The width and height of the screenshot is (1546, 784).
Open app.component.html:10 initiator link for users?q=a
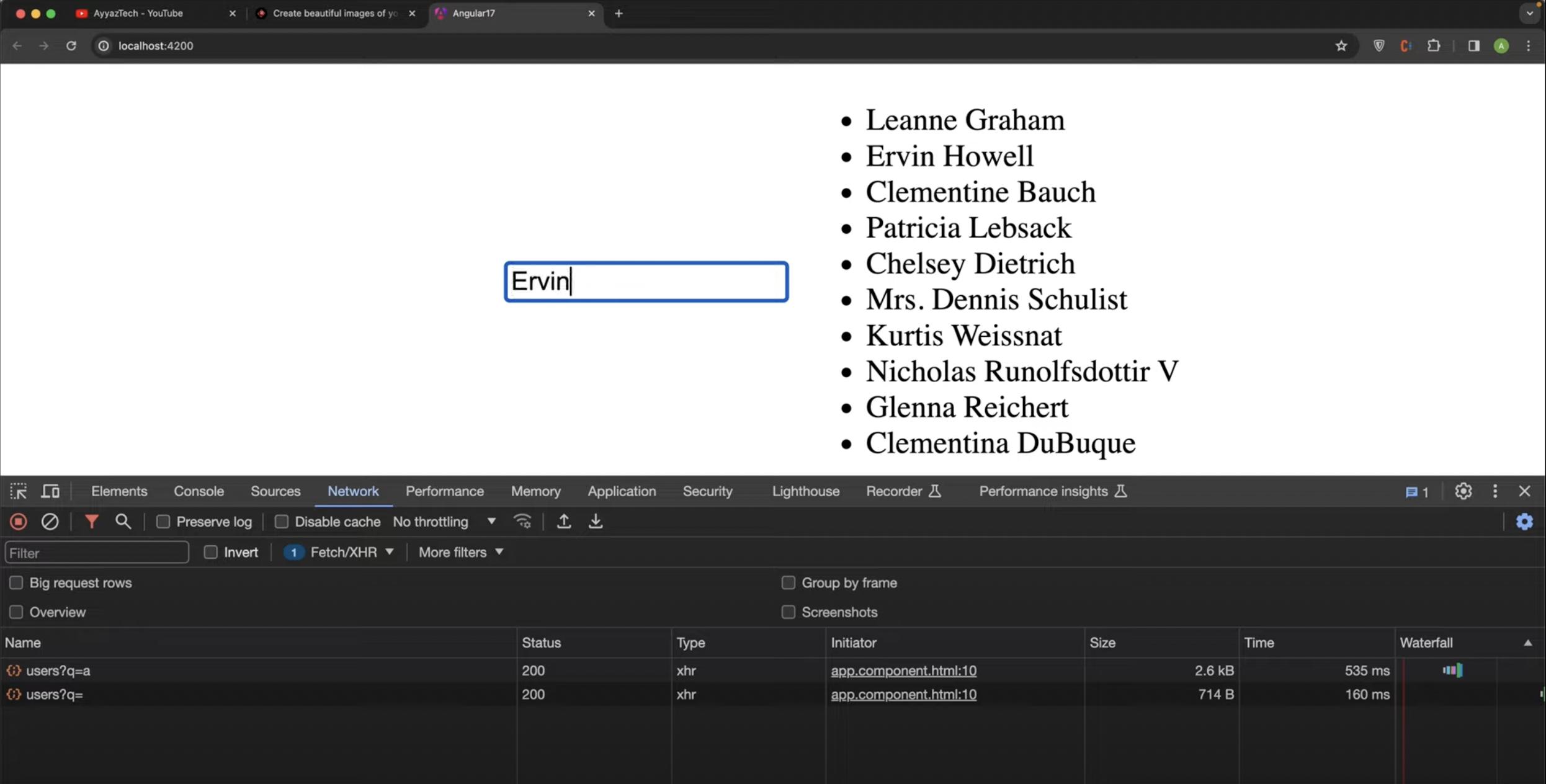pos(903,670)
